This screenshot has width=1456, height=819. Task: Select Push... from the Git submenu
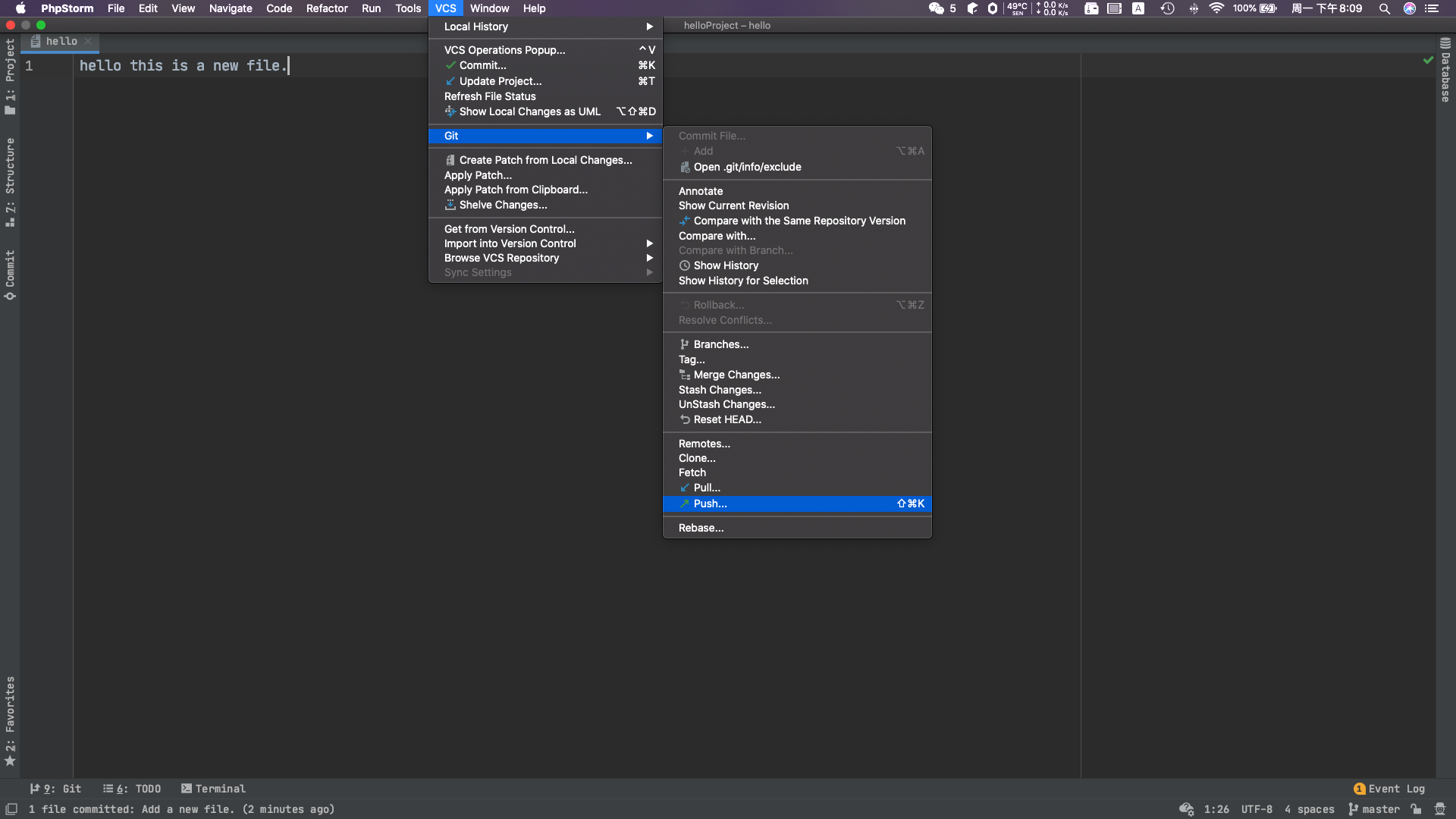pyautogui.click(x=709, y=504)
